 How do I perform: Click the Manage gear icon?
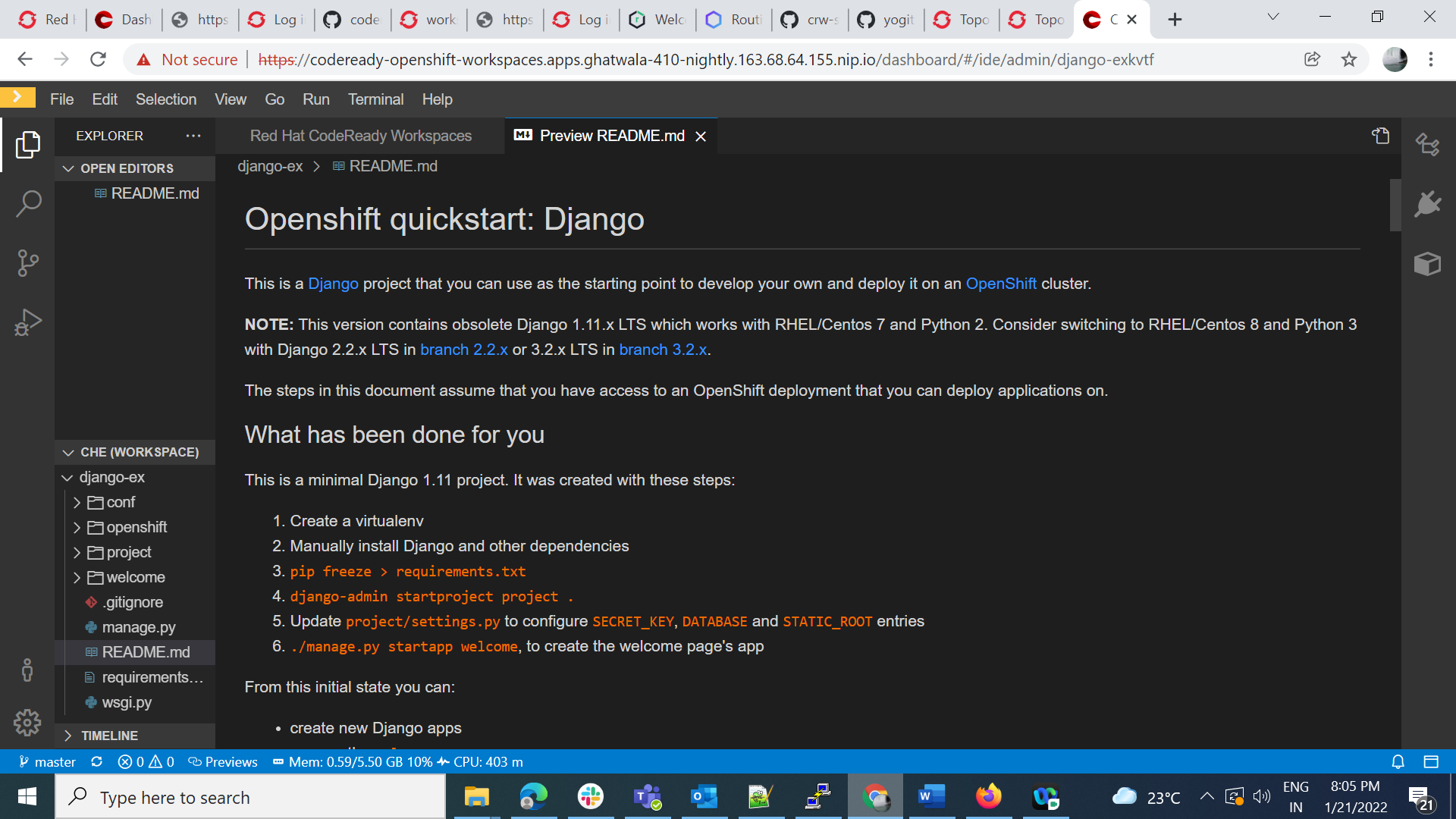click(28, 723)
